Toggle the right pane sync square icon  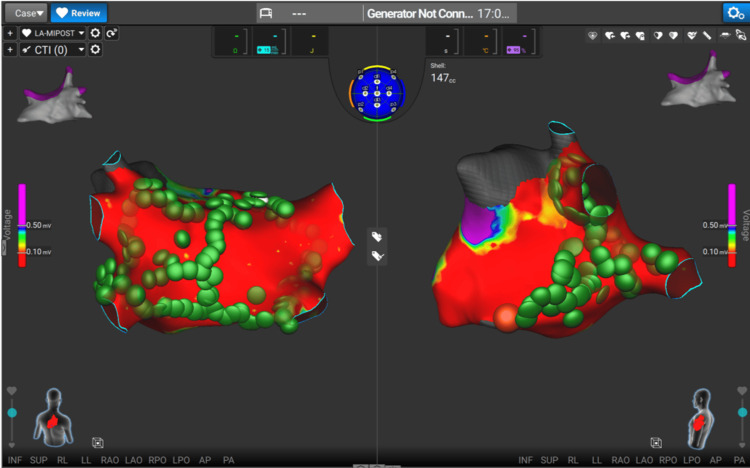click(x=656, y=443)
